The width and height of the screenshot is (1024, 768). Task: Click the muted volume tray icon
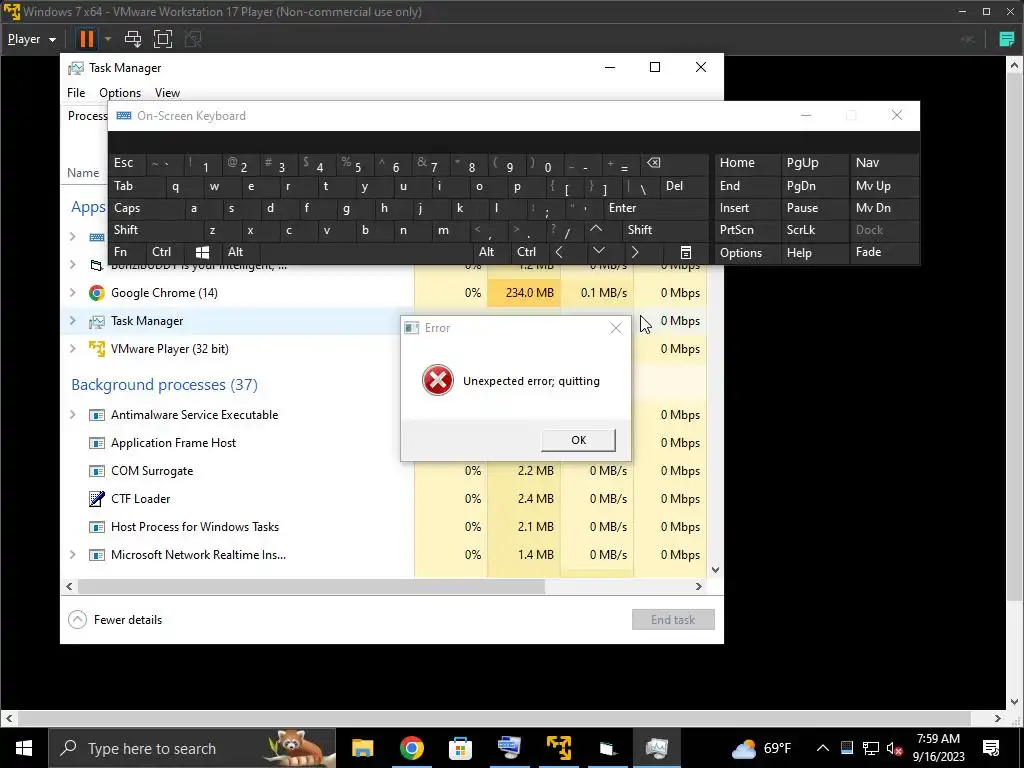click(x=895, y=748)
